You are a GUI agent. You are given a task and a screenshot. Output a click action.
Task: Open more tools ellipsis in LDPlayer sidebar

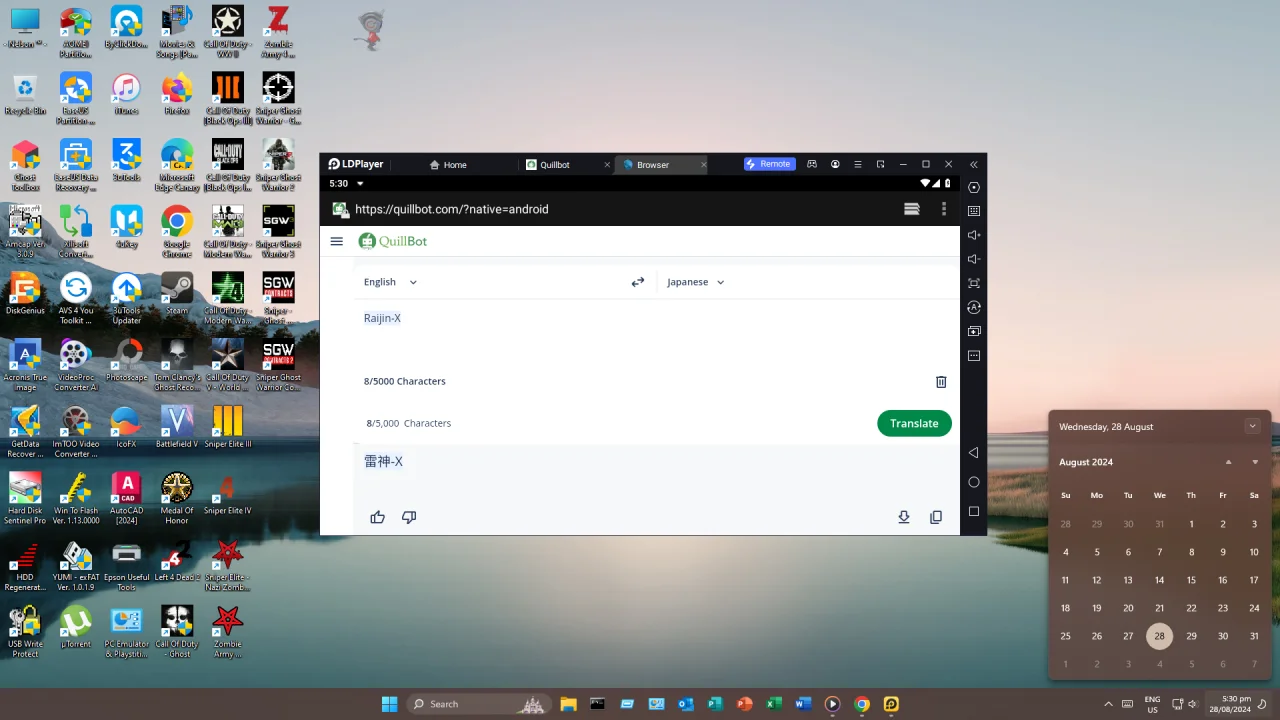coord(974,356)
